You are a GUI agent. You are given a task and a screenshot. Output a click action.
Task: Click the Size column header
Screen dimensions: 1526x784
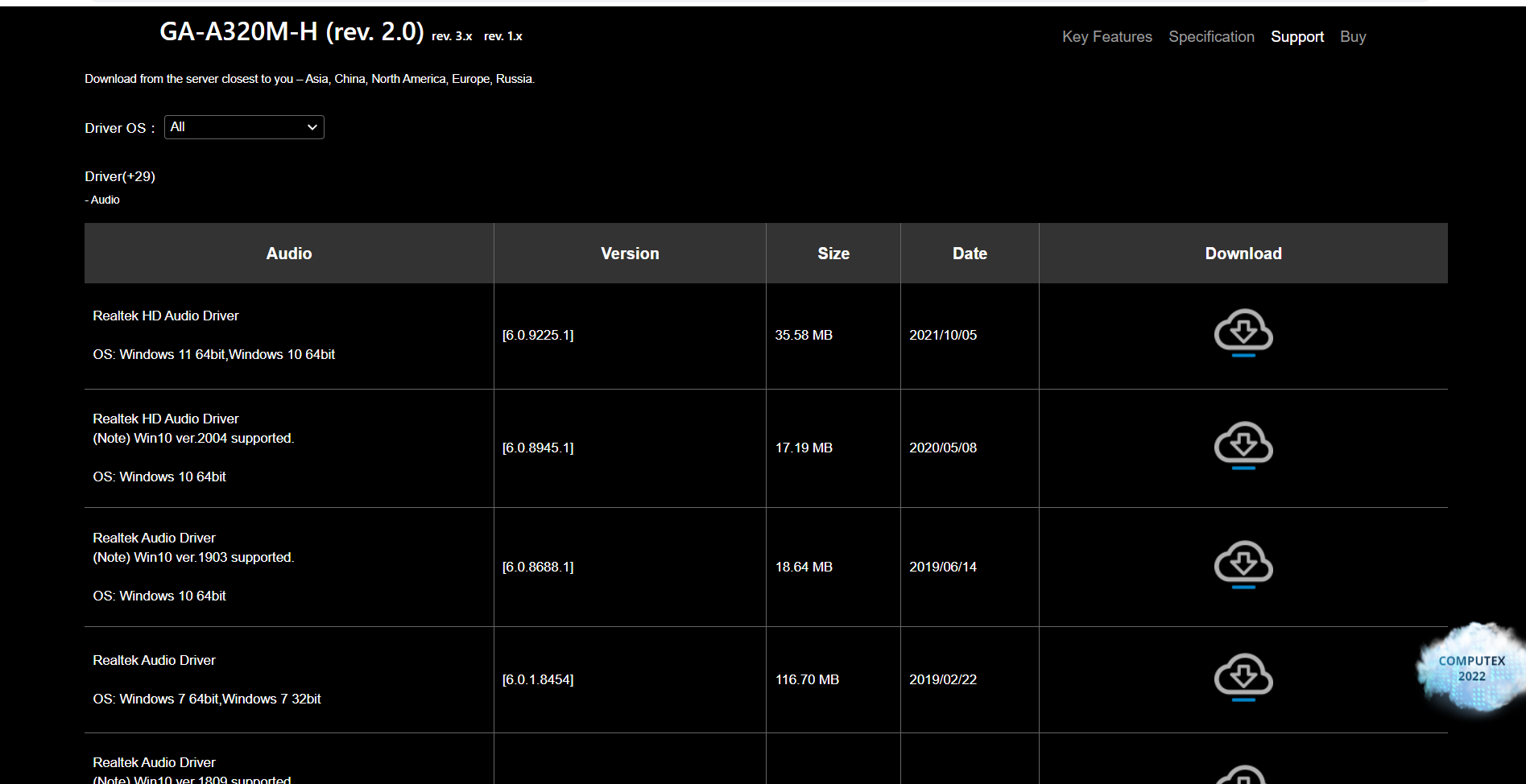tap(833, 254)
